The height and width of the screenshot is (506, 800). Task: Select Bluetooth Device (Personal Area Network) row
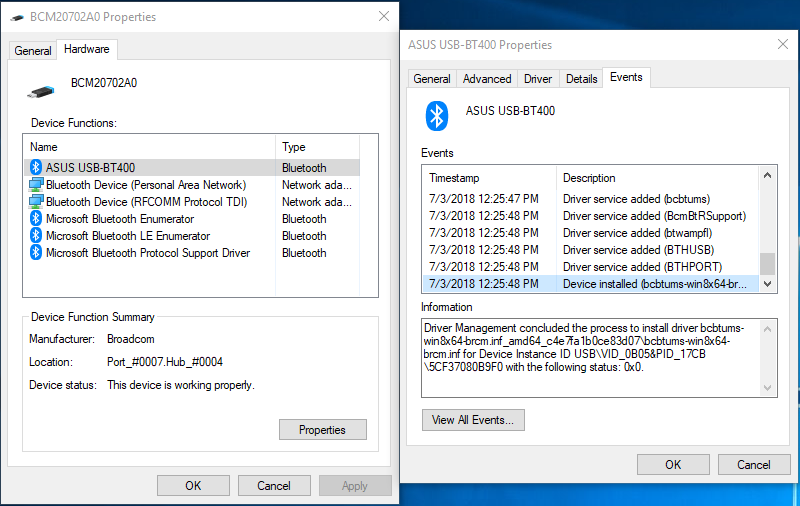192,185
